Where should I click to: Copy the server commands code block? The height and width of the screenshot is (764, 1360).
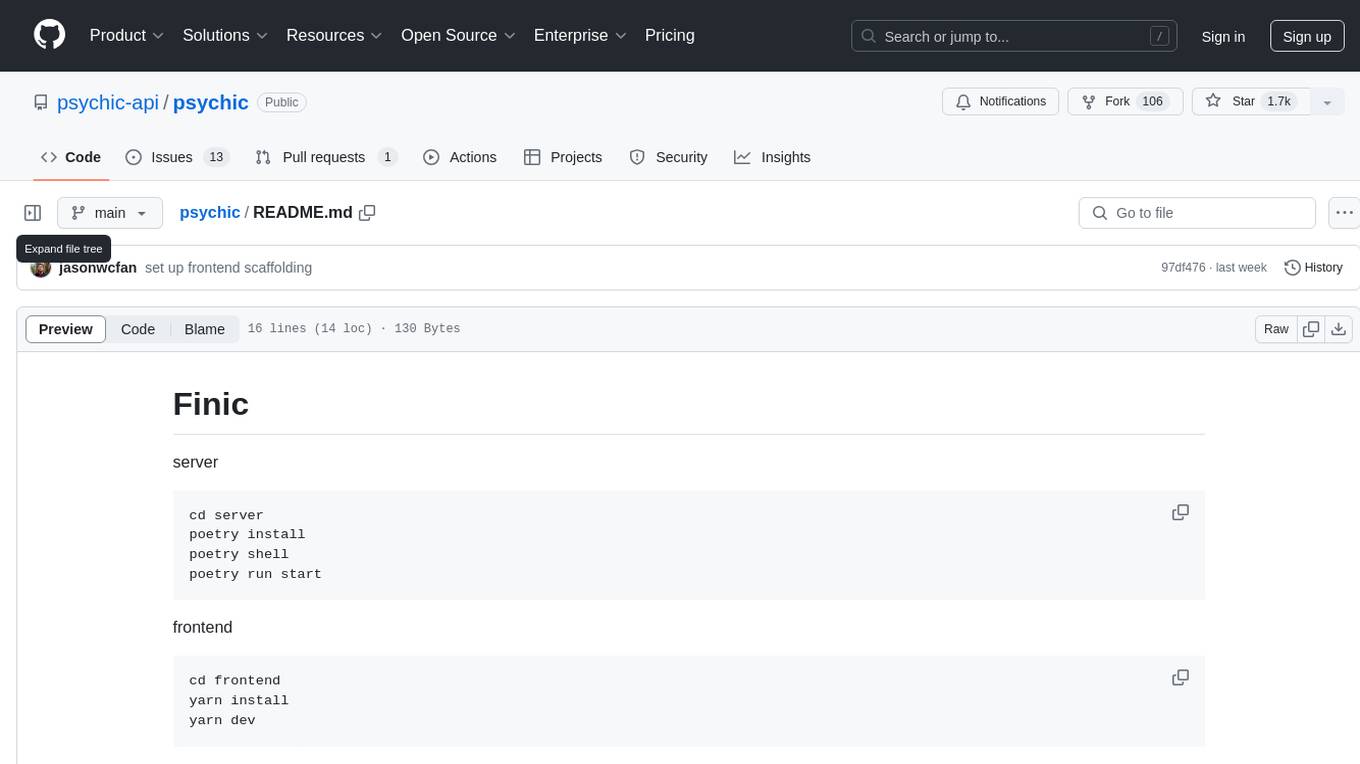tap(1180, 512)
